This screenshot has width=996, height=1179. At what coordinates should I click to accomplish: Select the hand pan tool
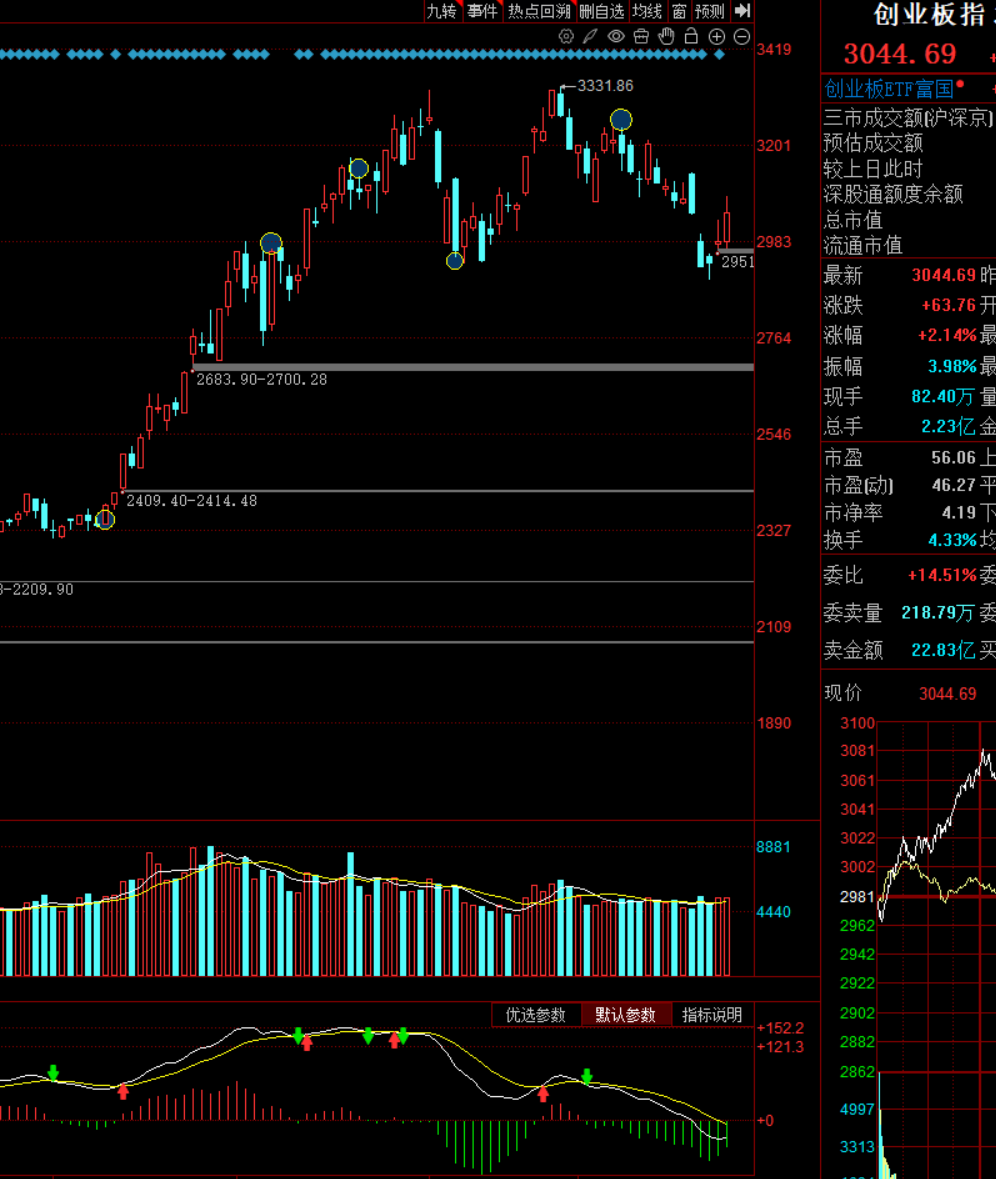667,37
